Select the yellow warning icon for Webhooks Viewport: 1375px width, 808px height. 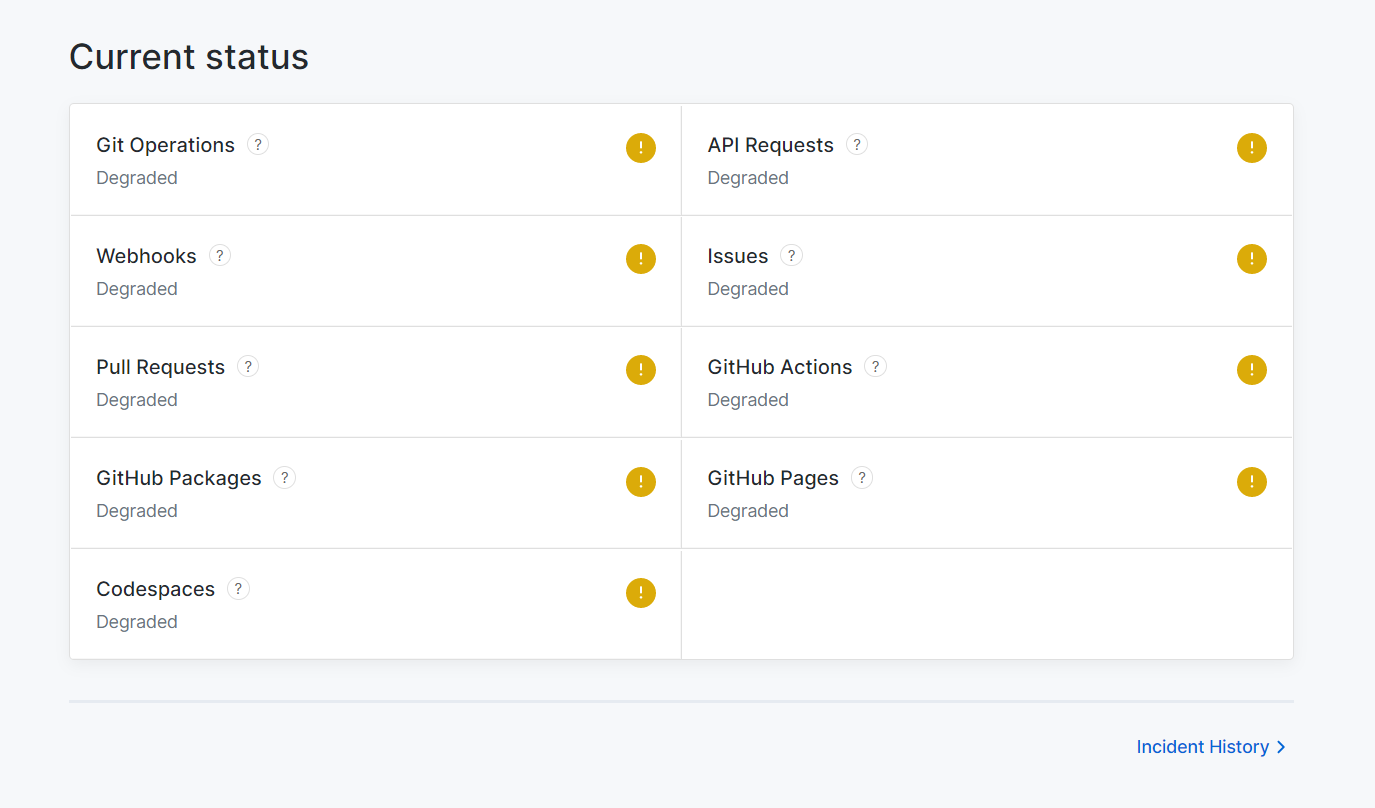tap(641, 259)
